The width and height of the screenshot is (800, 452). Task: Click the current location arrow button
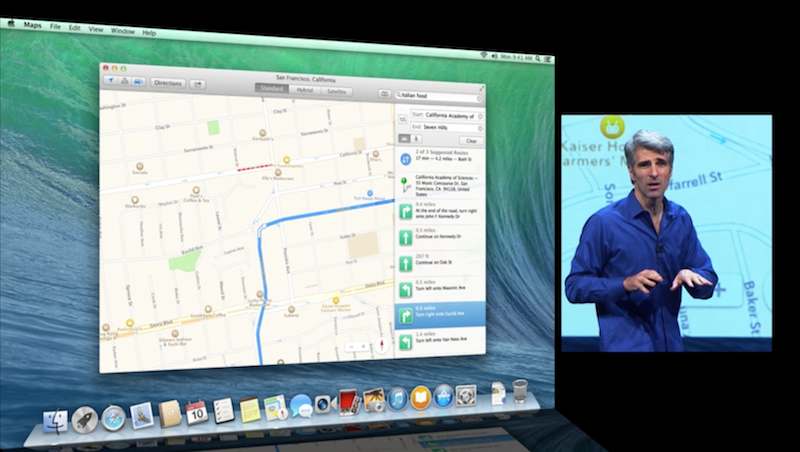click(110, 81)
